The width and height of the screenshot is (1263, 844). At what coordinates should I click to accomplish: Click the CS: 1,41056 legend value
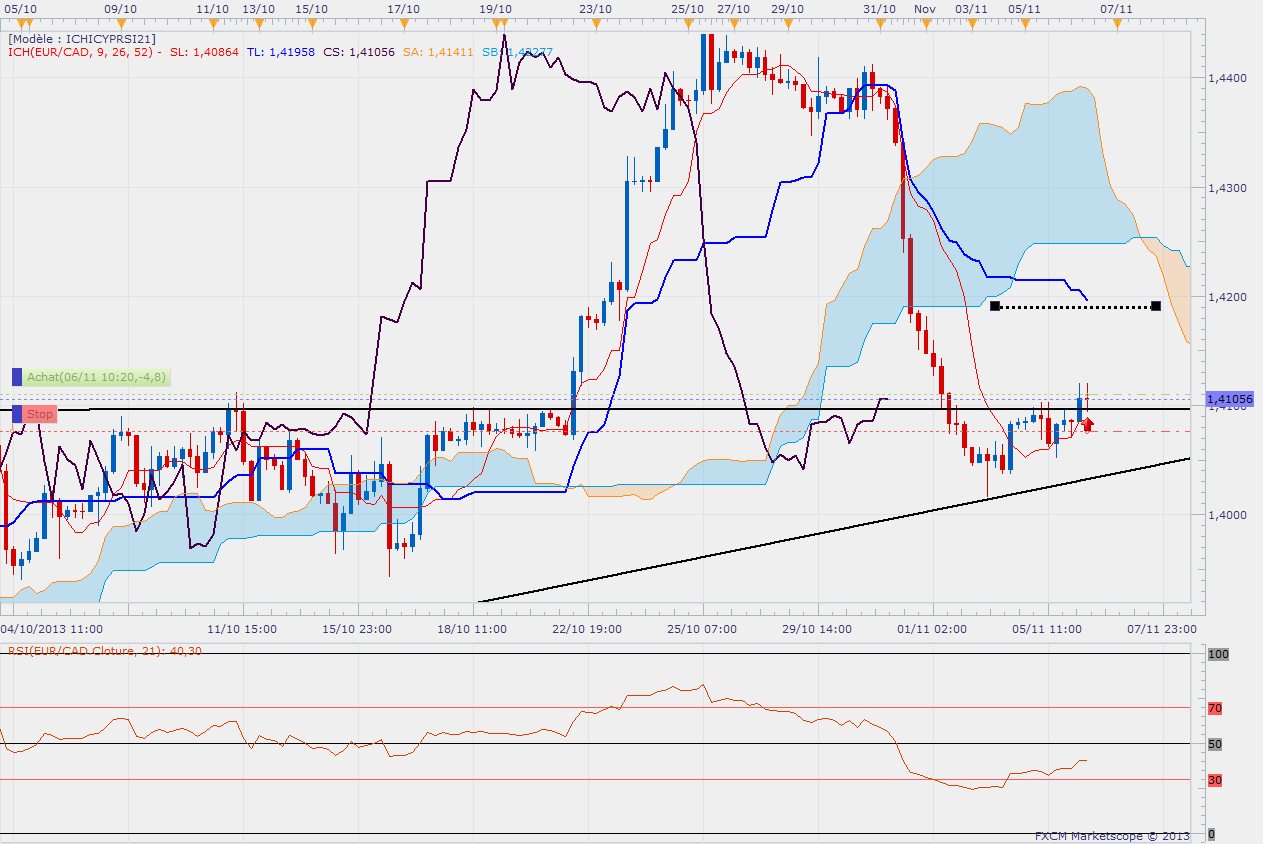point(359,52)
